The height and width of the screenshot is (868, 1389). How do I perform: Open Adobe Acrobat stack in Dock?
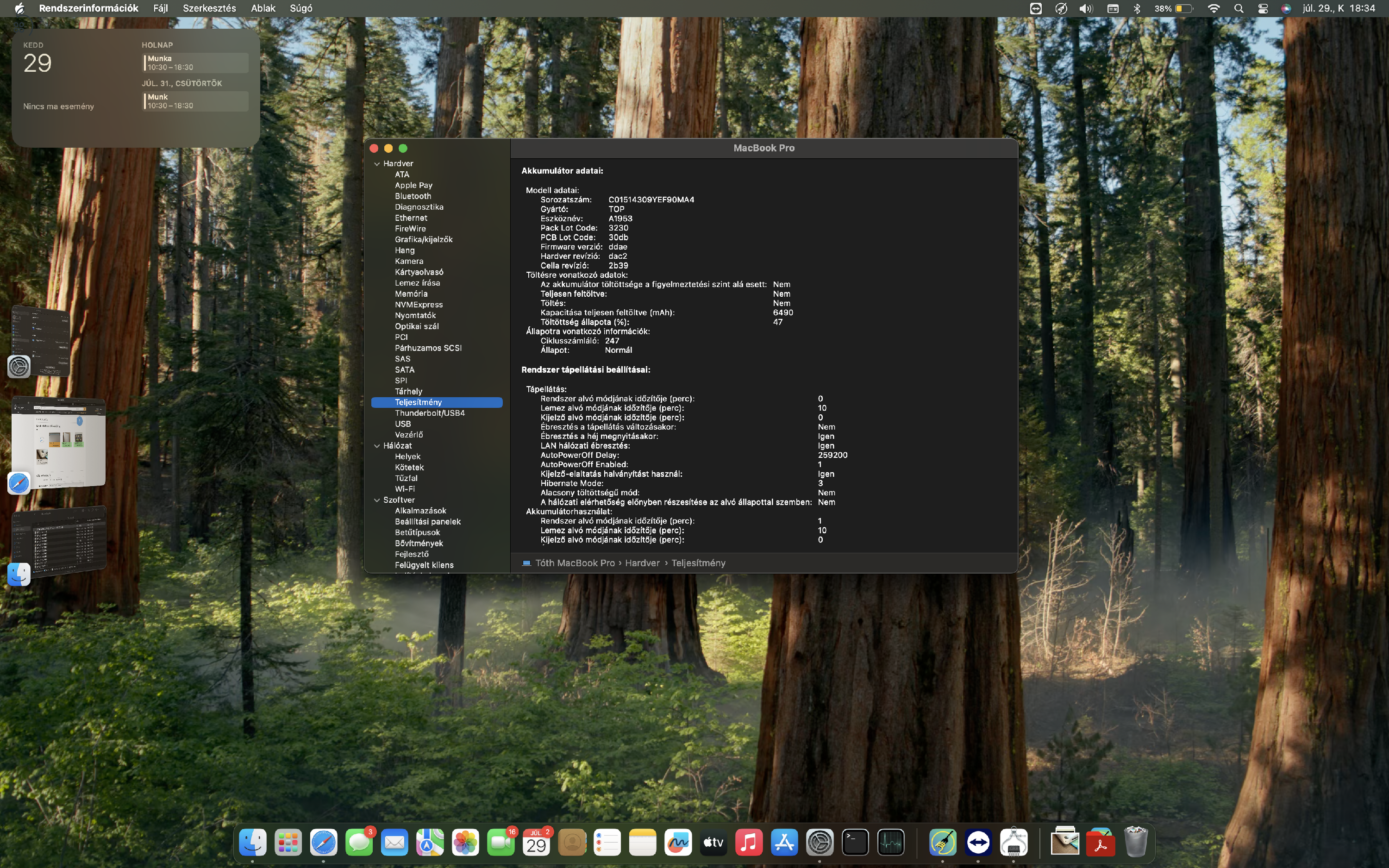[1100, 842]
